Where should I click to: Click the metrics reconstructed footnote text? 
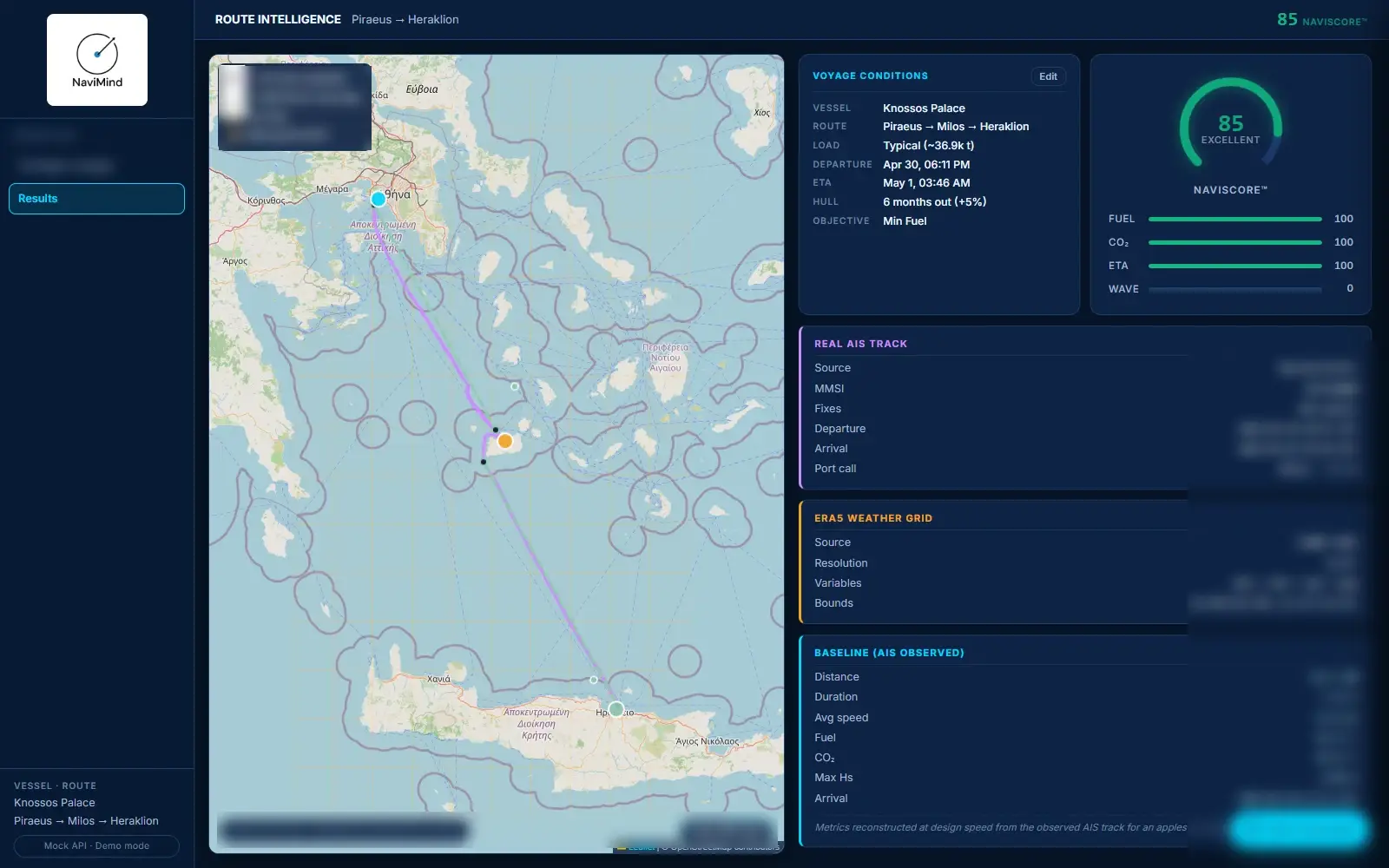1000,827
